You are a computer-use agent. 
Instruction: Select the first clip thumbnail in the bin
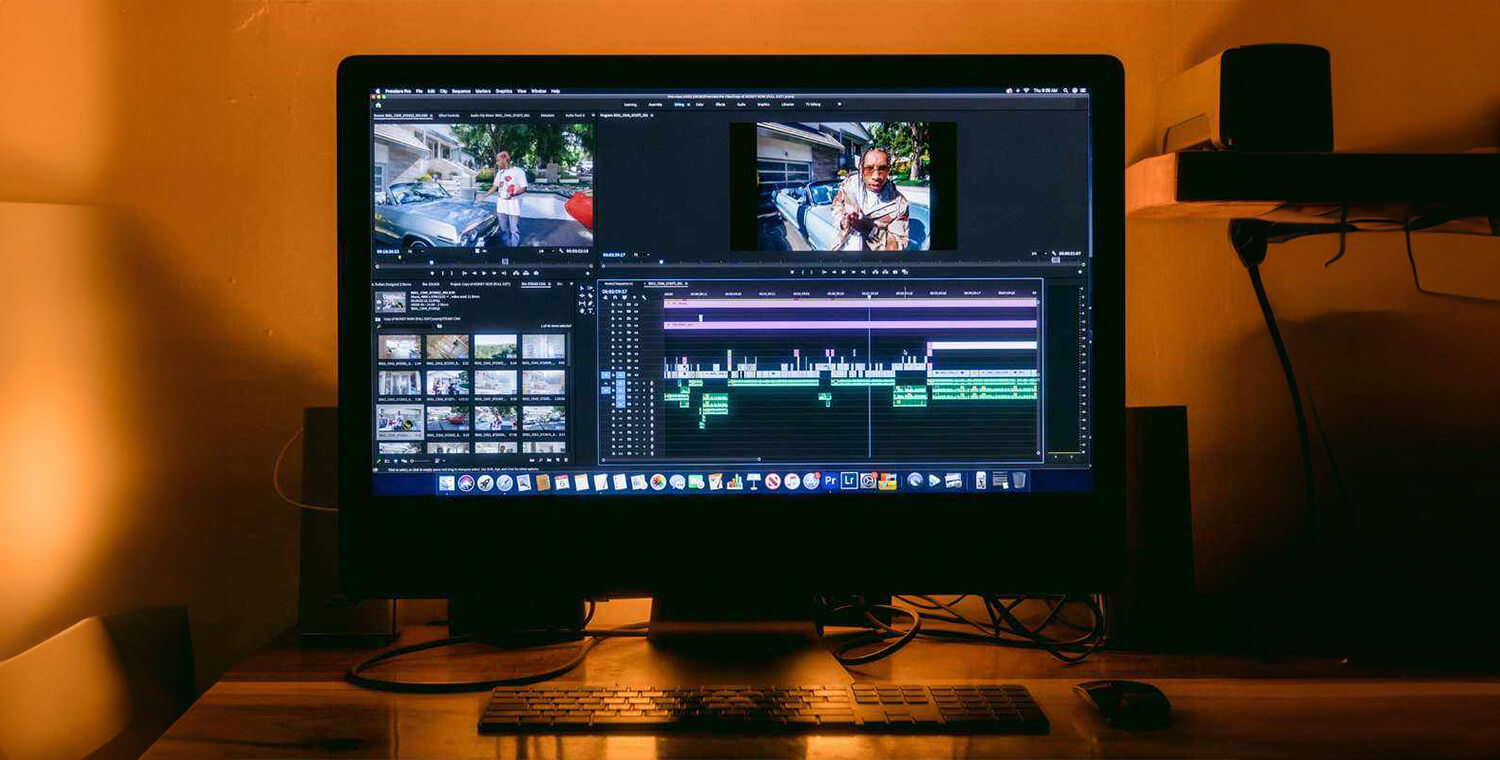click(399, 347)
